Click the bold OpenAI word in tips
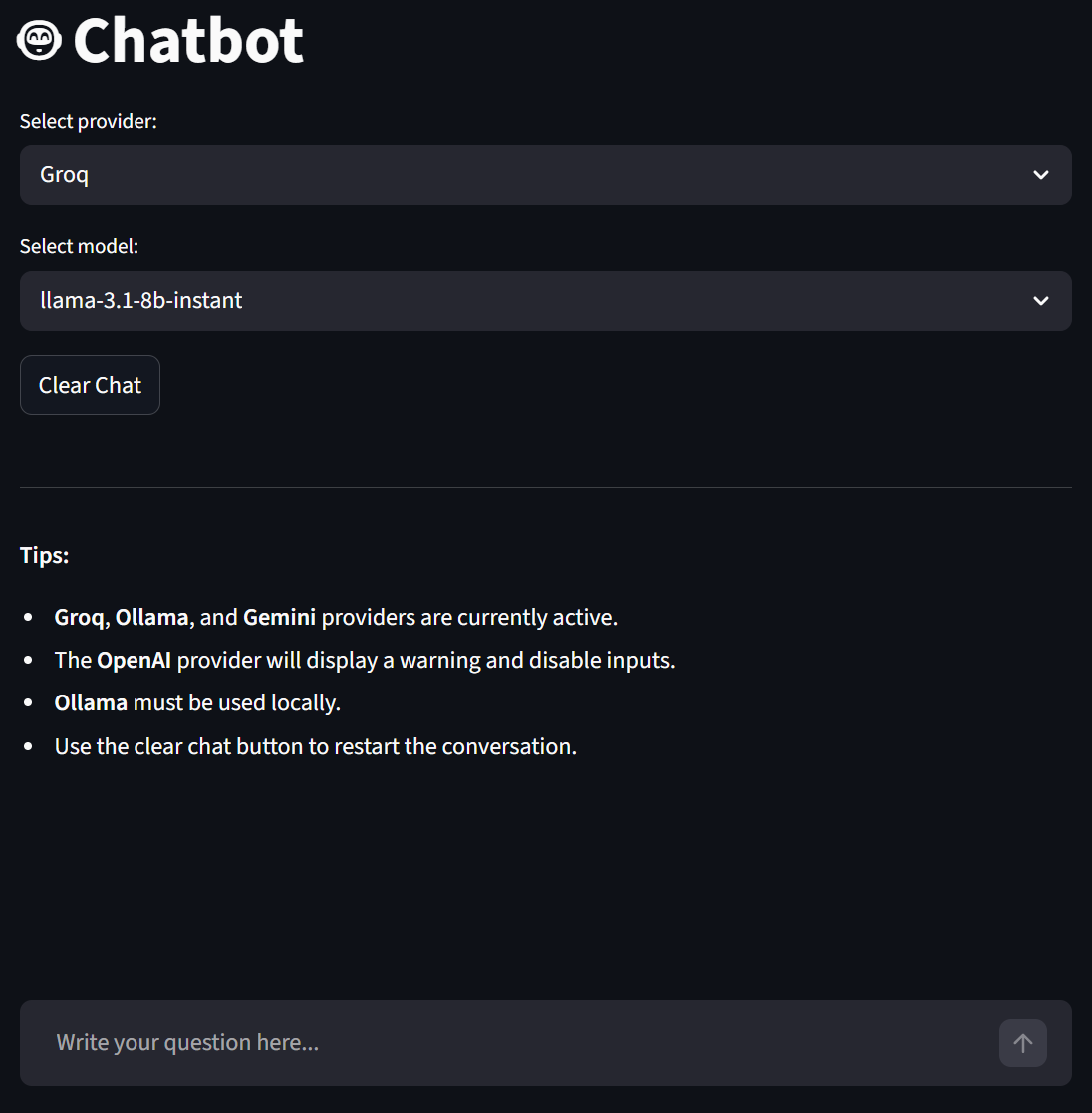Viewport: 1092px width, 1113px height. click(x=135, y=661)
